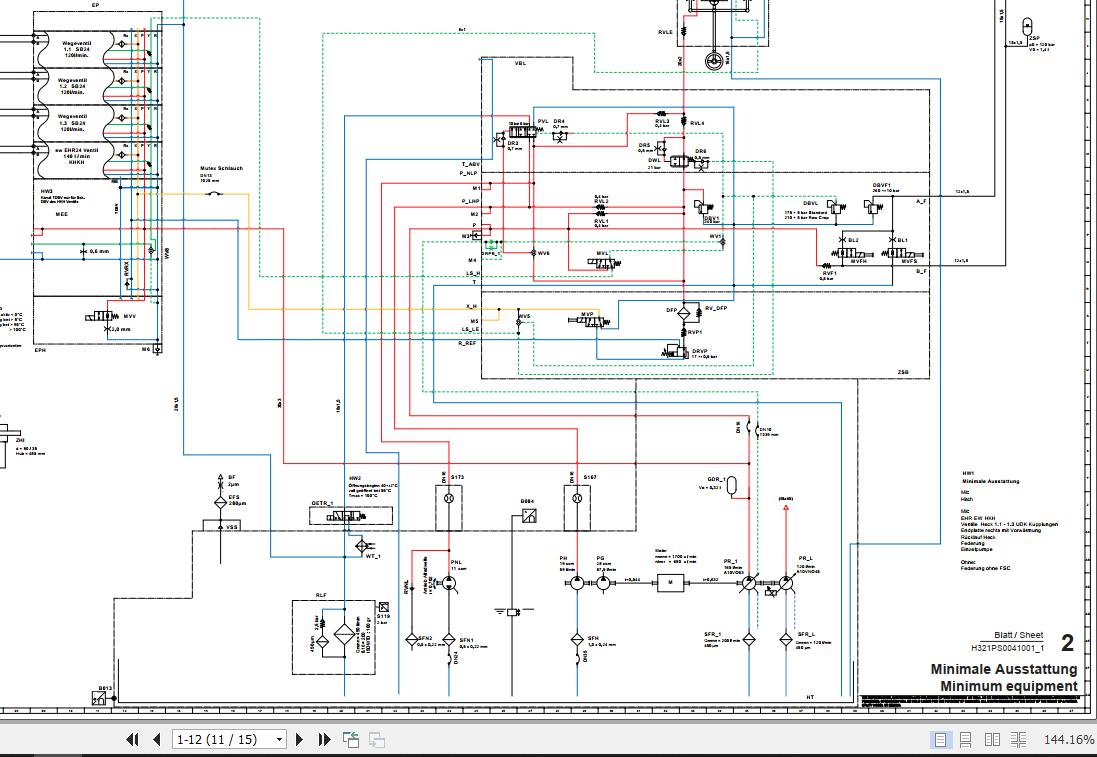Click the motor M symbol box

point(670,582)
